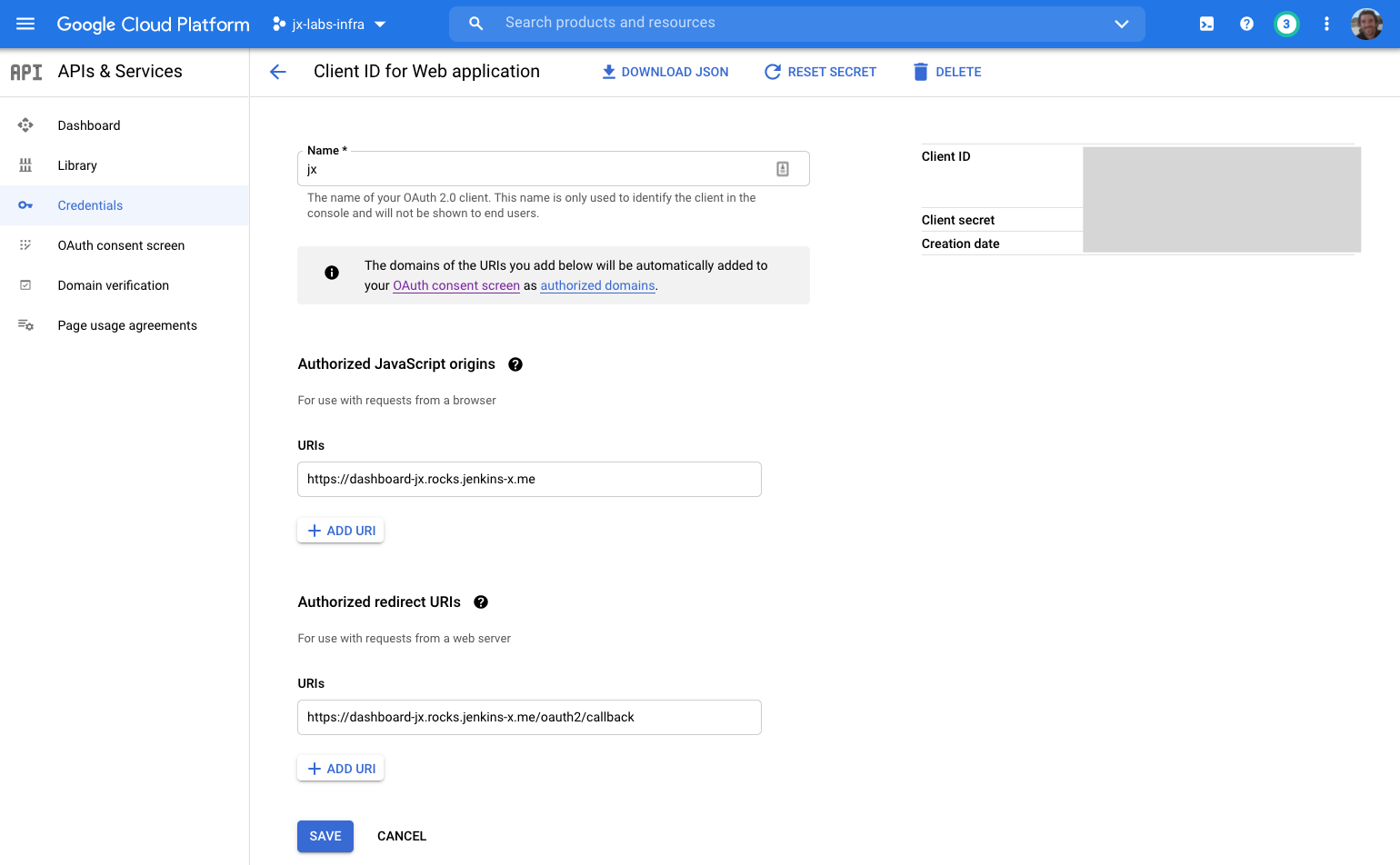Viewport: 1400px width, 865px height.
Task: Add URI under Authorized JavaScript origins
Action: (x=341, y=531)
